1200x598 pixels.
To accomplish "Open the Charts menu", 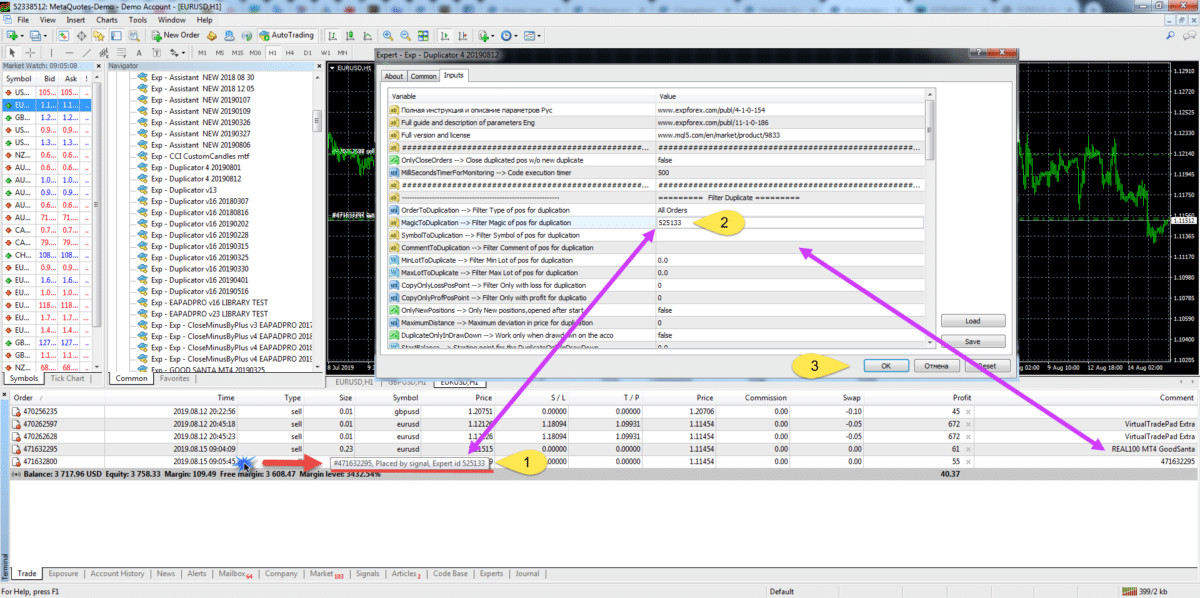I will (x=106, y=19).
